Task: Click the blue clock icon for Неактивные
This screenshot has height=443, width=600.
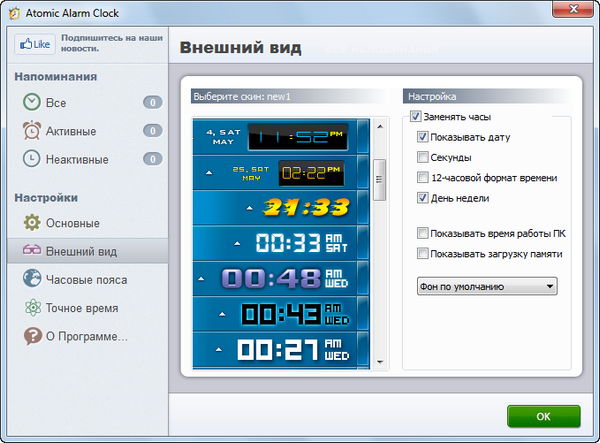Action: [31, 158]
